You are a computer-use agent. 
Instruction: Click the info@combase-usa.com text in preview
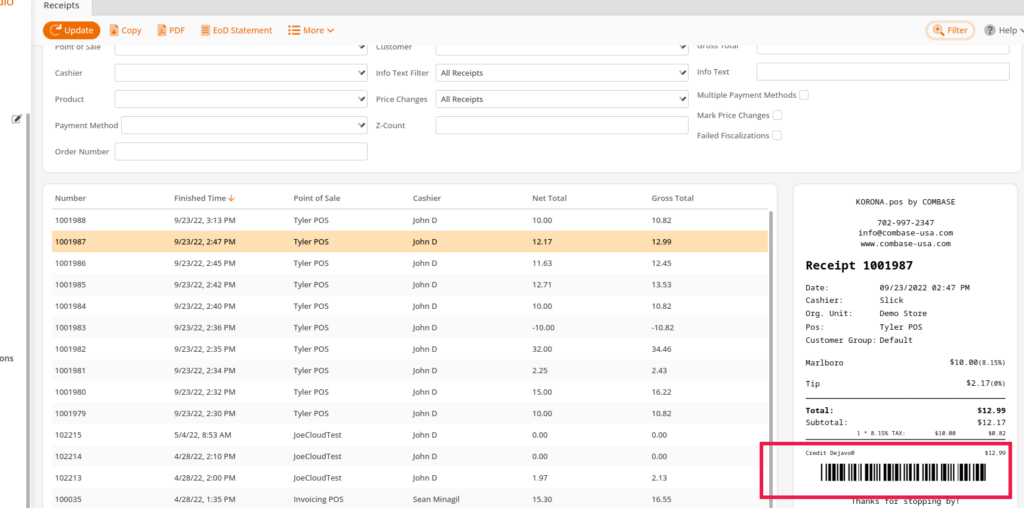tap(905, 233)
